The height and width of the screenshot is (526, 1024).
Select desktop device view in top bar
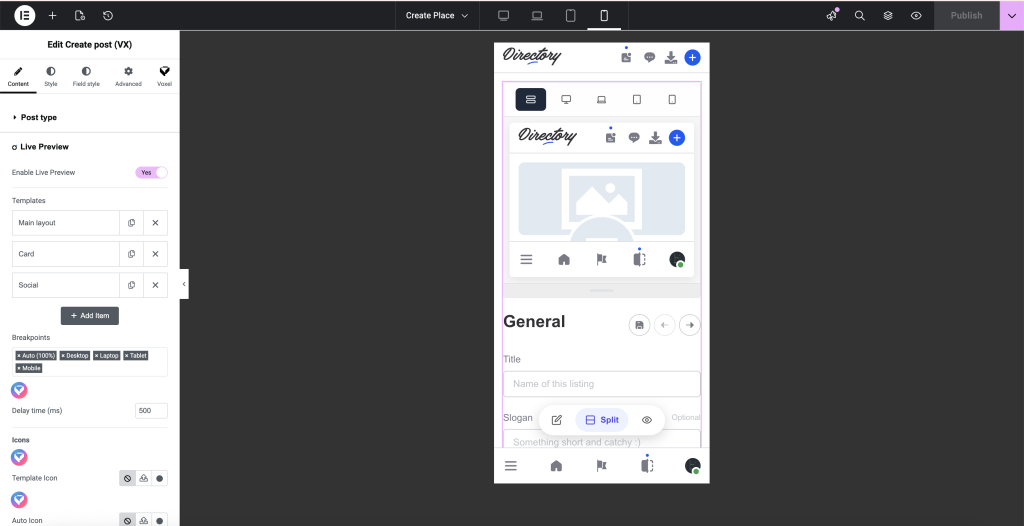(503, 15)
